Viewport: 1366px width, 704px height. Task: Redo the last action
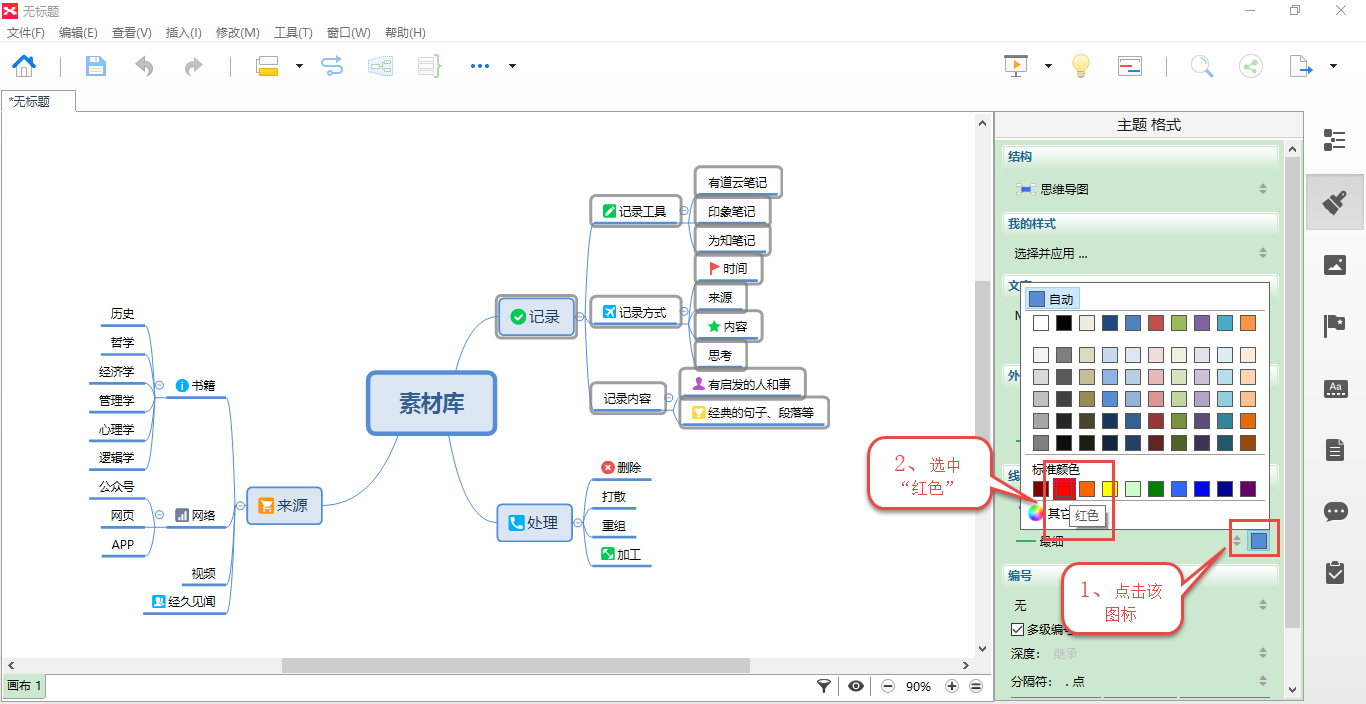tap(193, 66)
